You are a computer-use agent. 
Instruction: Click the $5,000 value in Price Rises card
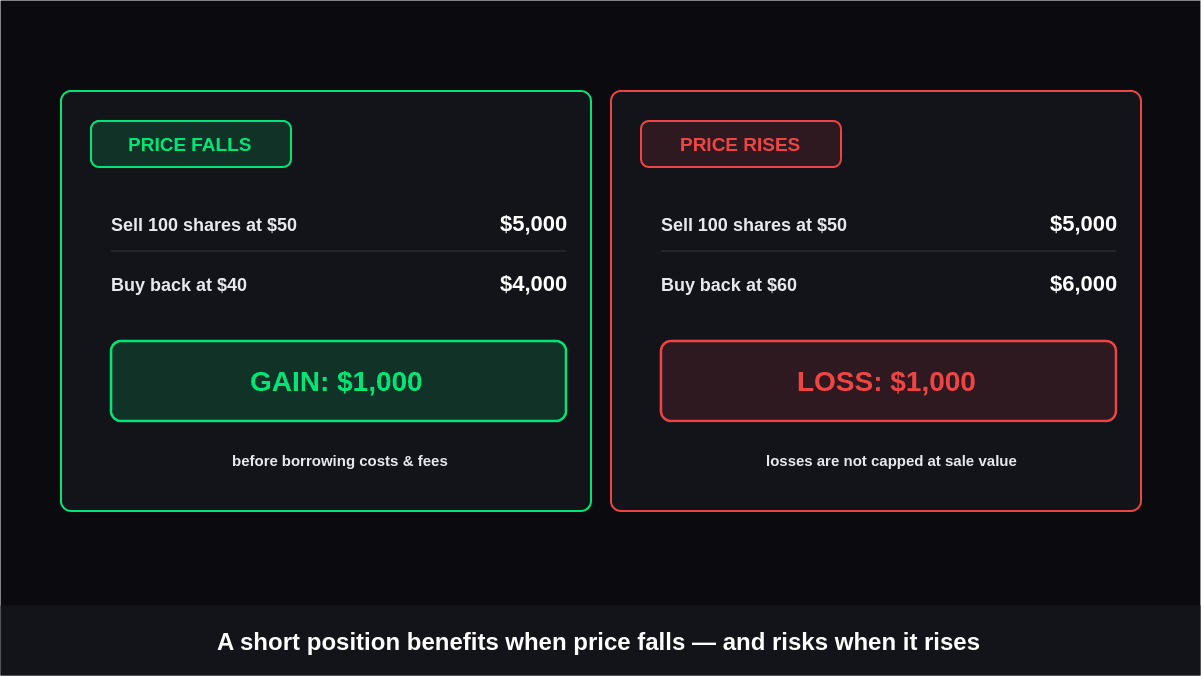1083,224
